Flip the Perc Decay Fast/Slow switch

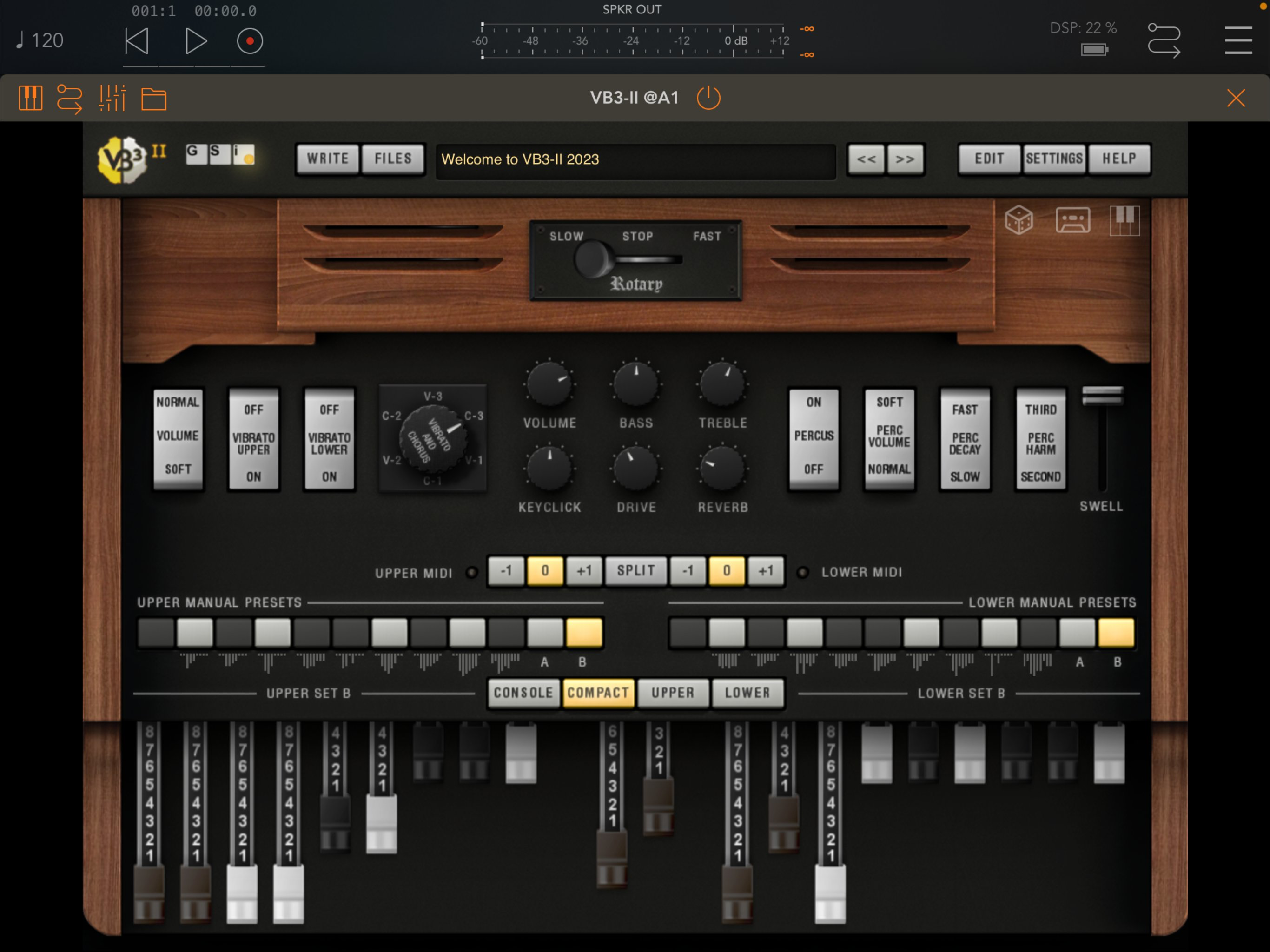[965, 440]
